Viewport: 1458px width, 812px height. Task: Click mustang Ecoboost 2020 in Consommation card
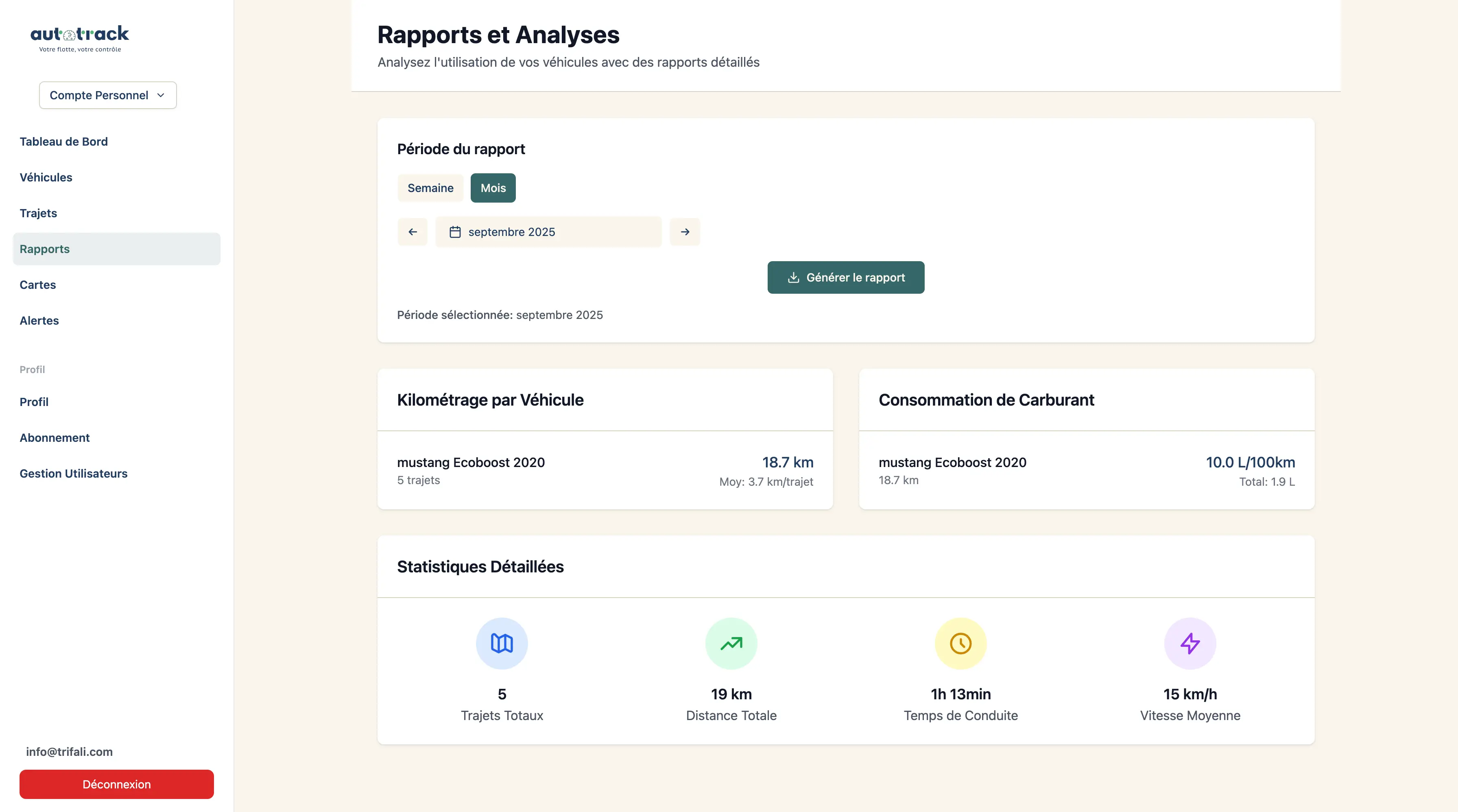click(953, 462)
